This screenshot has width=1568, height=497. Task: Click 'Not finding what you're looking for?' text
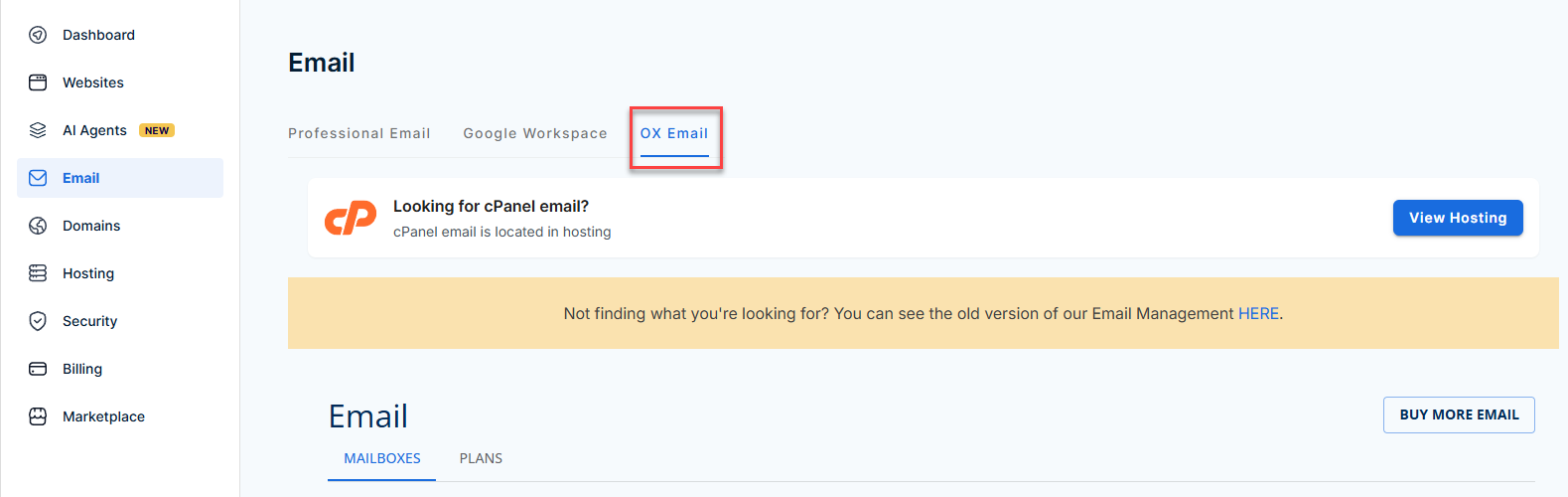pos(696,313)
